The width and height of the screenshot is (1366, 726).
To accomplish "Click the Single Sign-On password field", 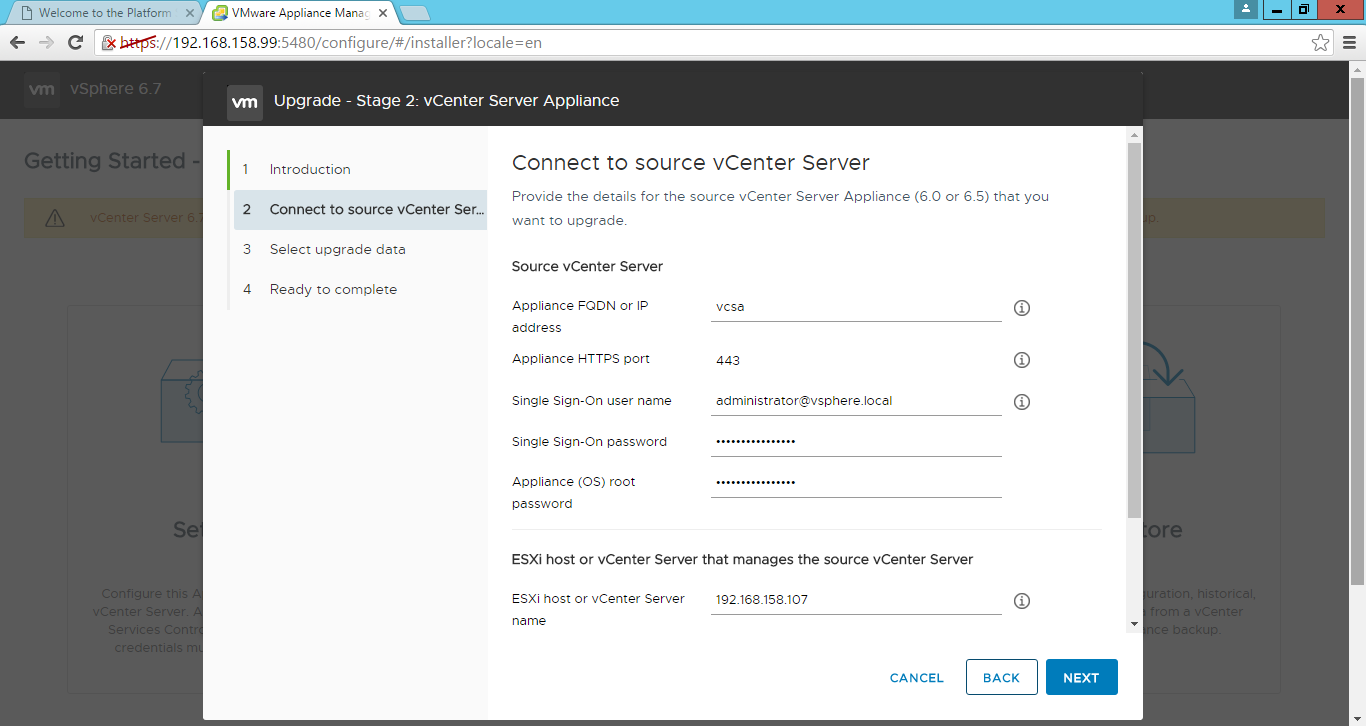I will click(855, 440).
